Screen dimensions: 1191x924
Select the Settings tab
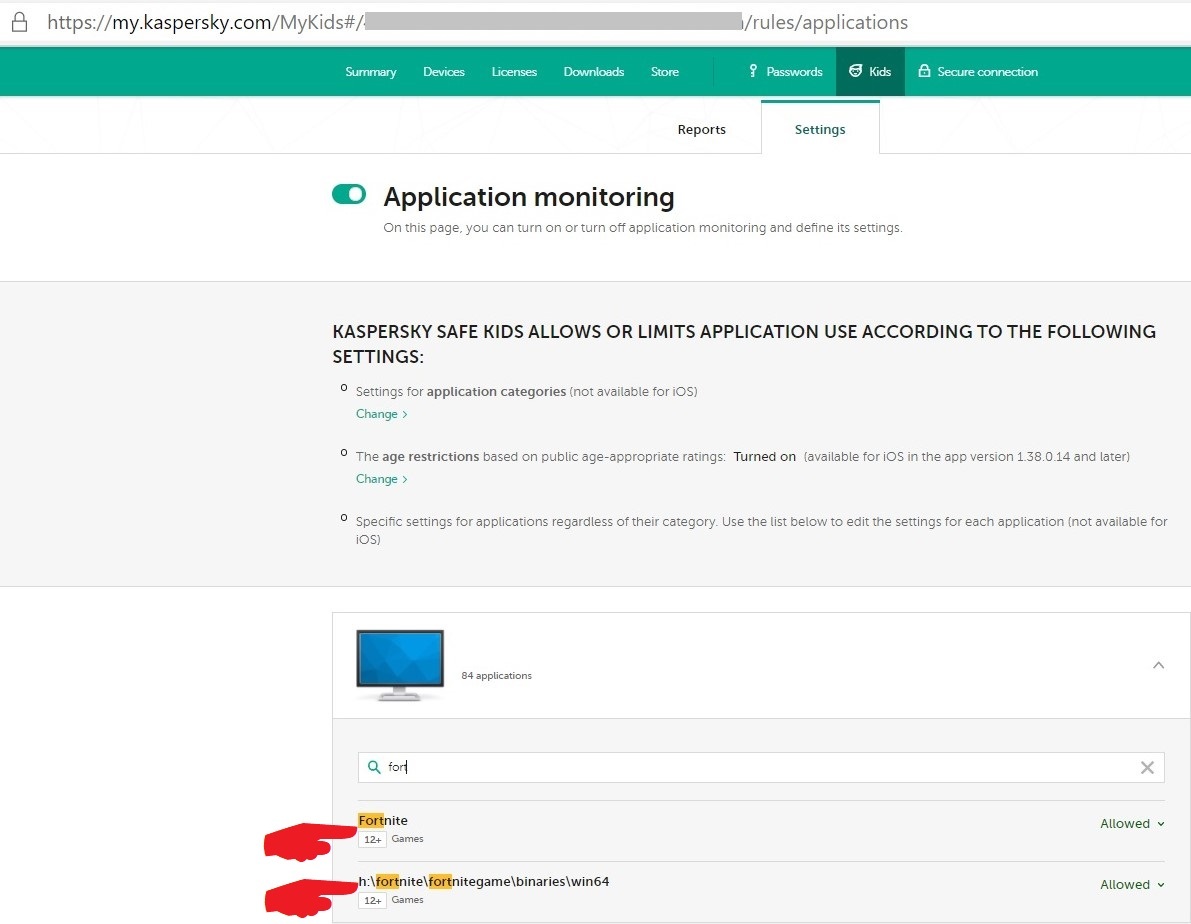(820, 129)
